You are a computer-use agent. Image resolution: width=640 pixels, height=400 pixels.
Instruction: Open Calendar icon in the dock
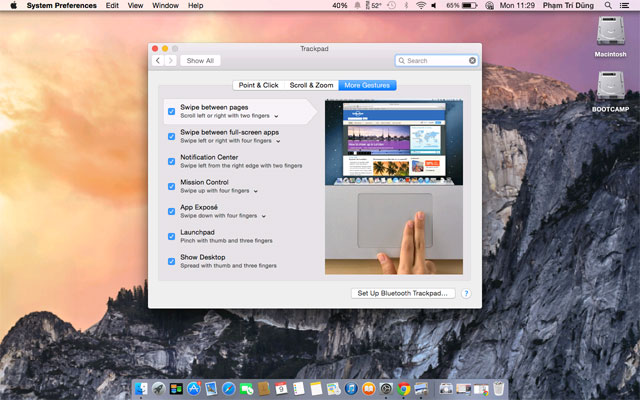(x=281, y=389)
